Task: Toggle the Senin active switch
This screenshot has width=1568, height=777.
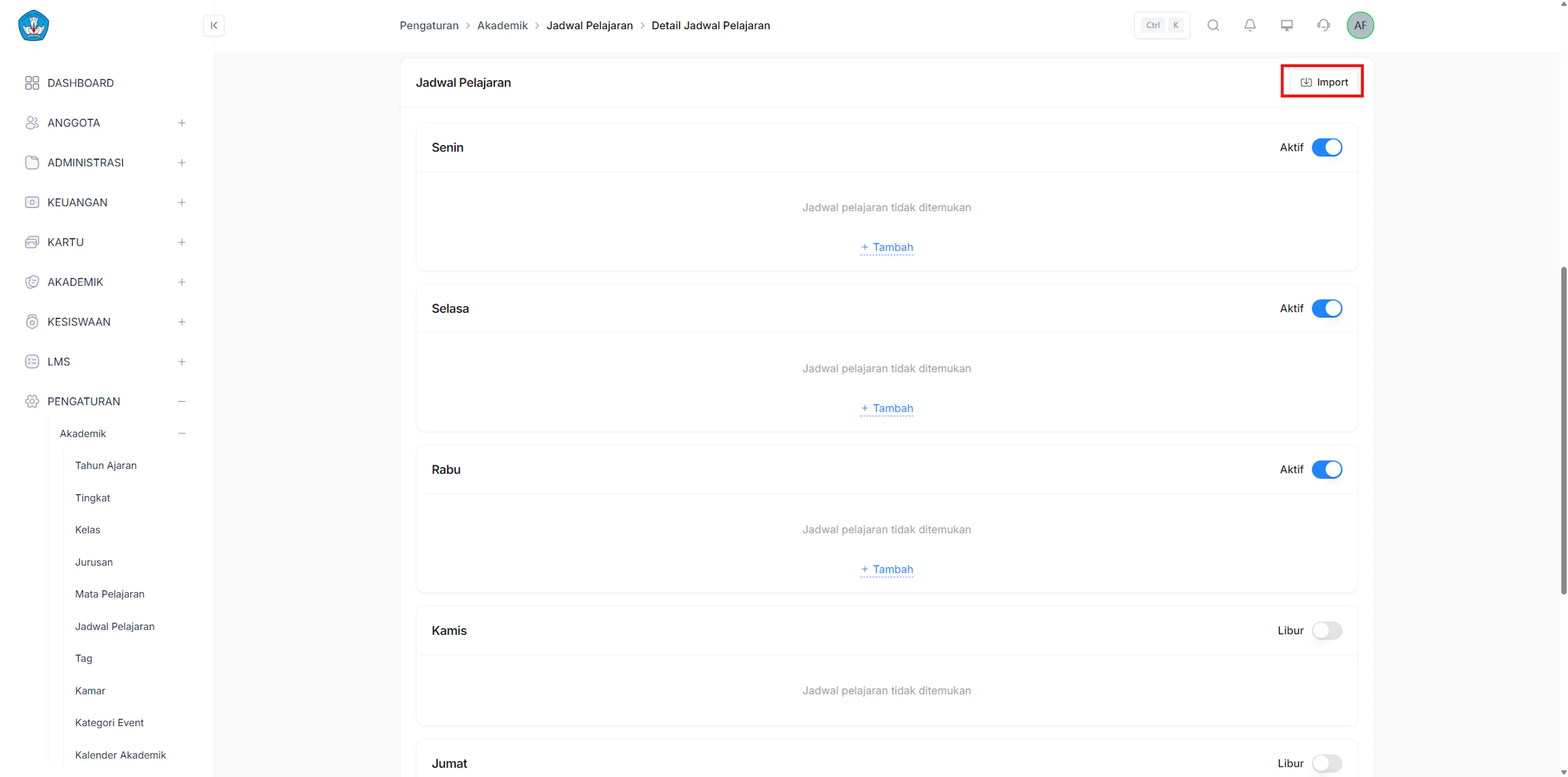Action: coord(1326,147)
